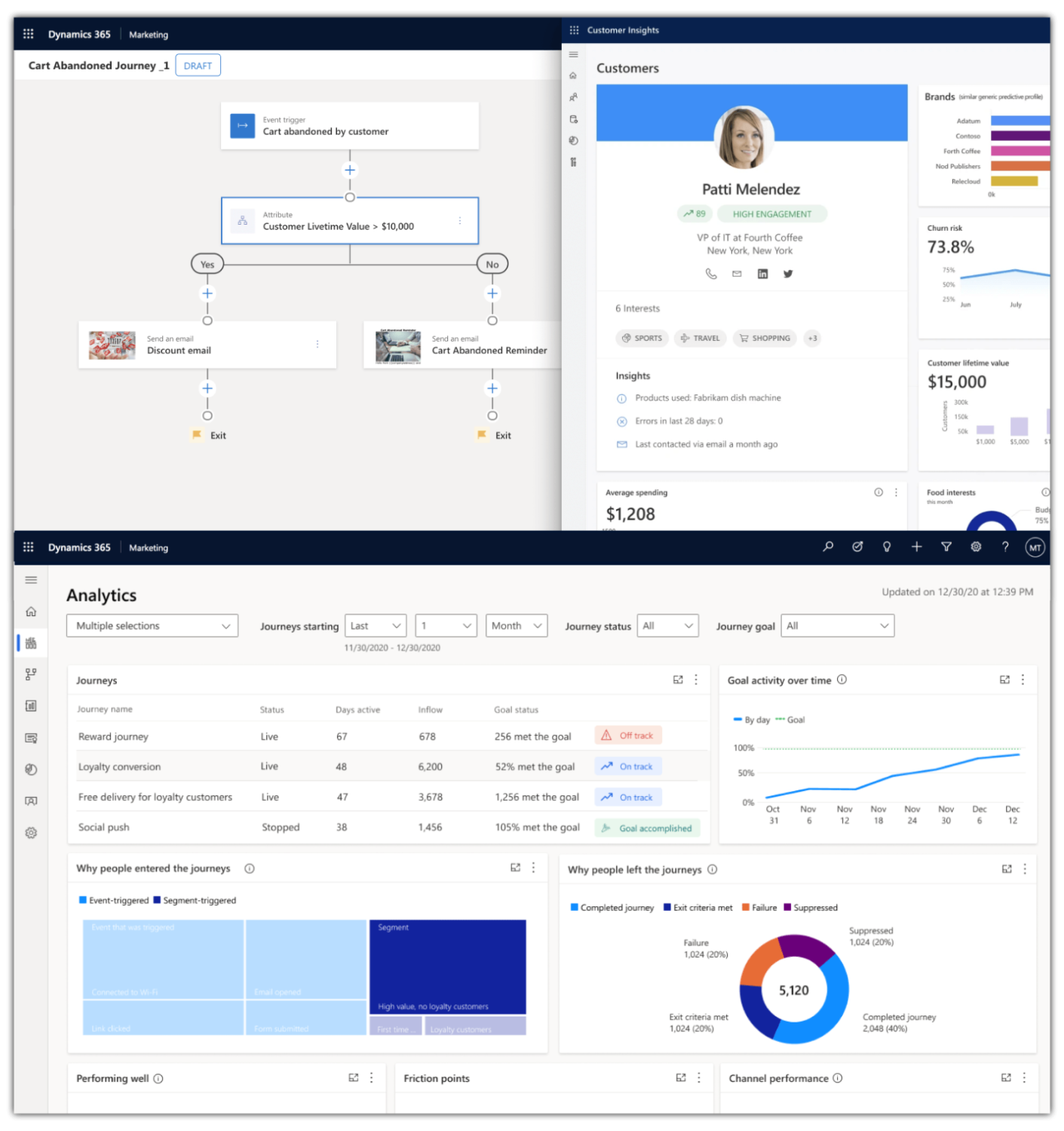Open the Journey status dropdown

point(667,625)
